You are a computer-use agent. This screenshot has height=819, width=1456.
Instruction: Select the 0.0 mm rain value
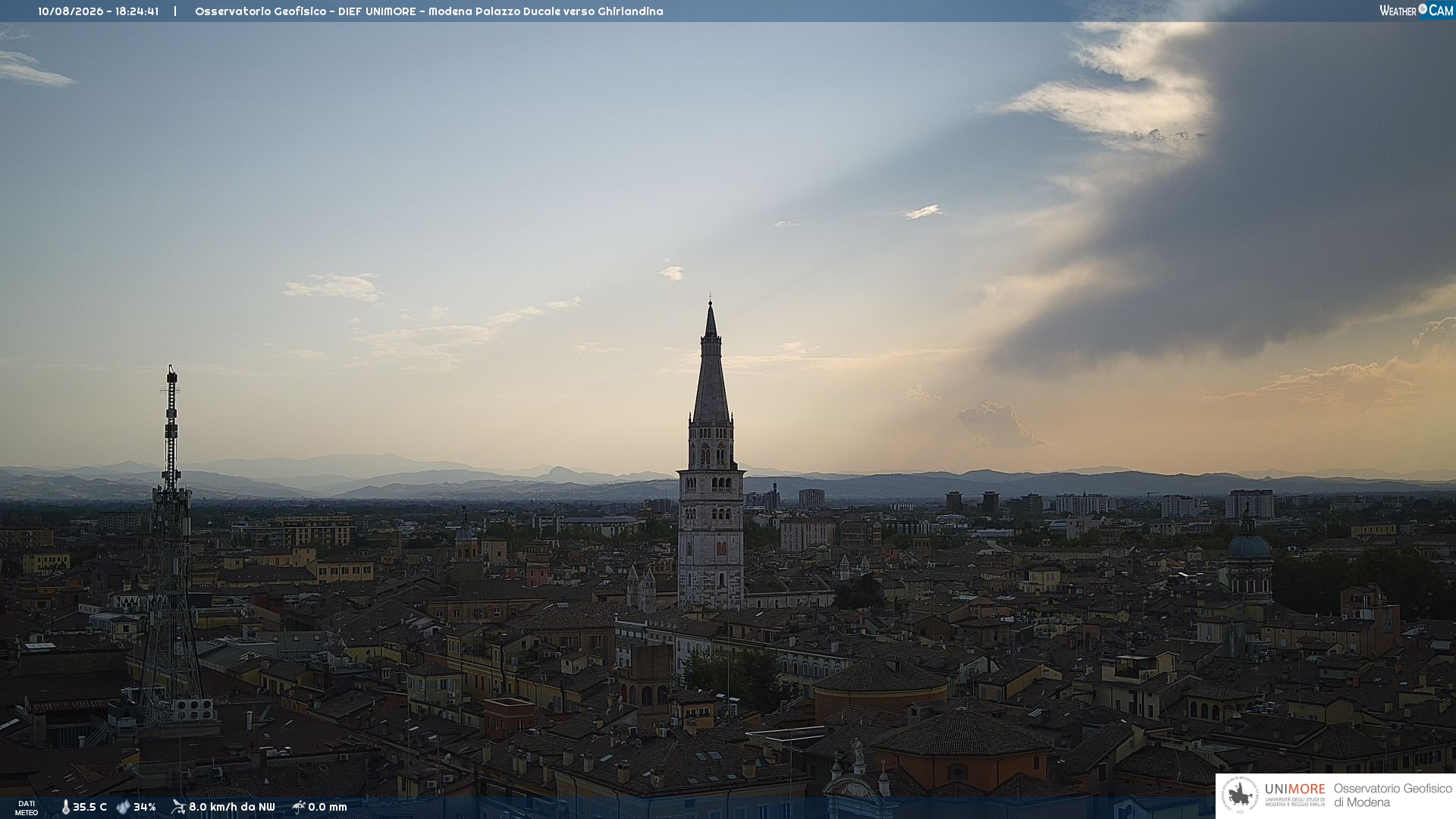(x=328, y=807)
